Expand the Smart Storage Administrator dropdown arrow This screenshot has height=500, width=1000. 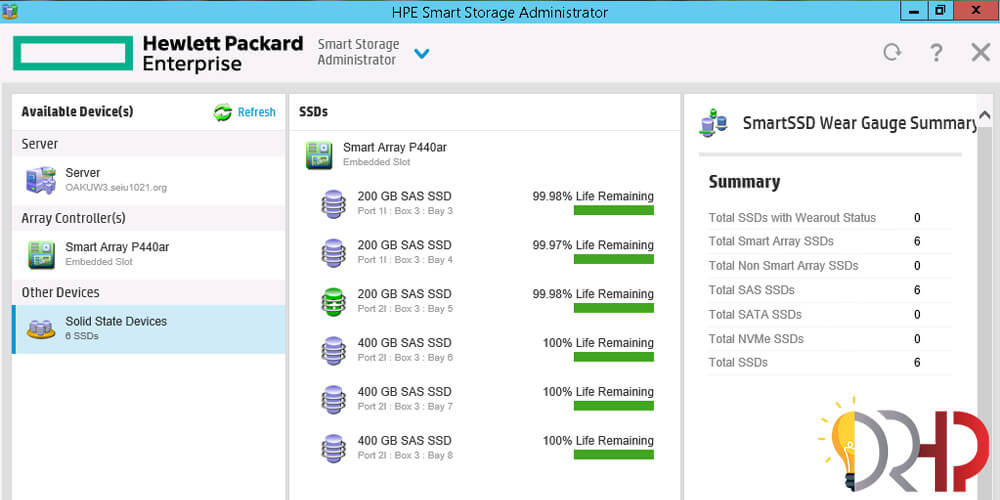click(422, 53)
